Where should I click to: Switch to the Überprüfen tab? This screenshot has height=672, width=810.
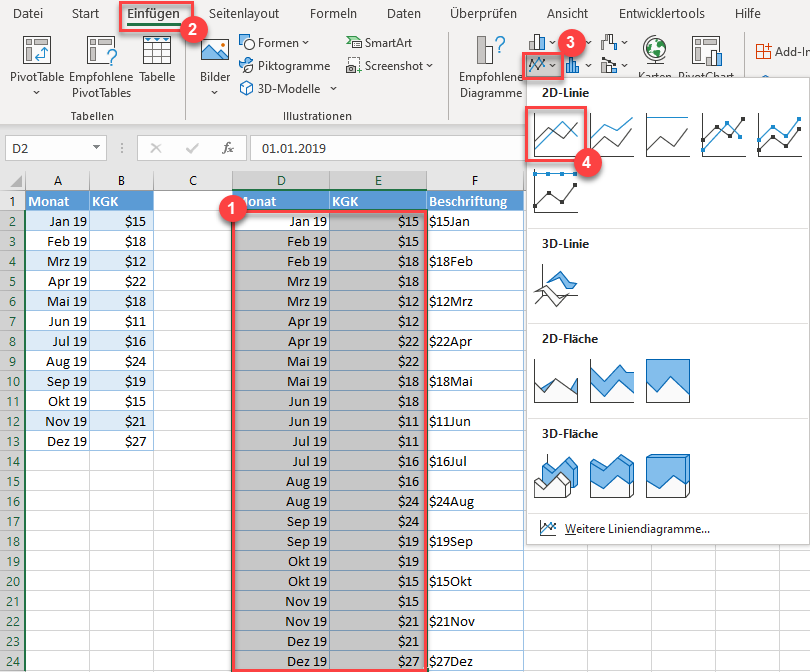483,13
